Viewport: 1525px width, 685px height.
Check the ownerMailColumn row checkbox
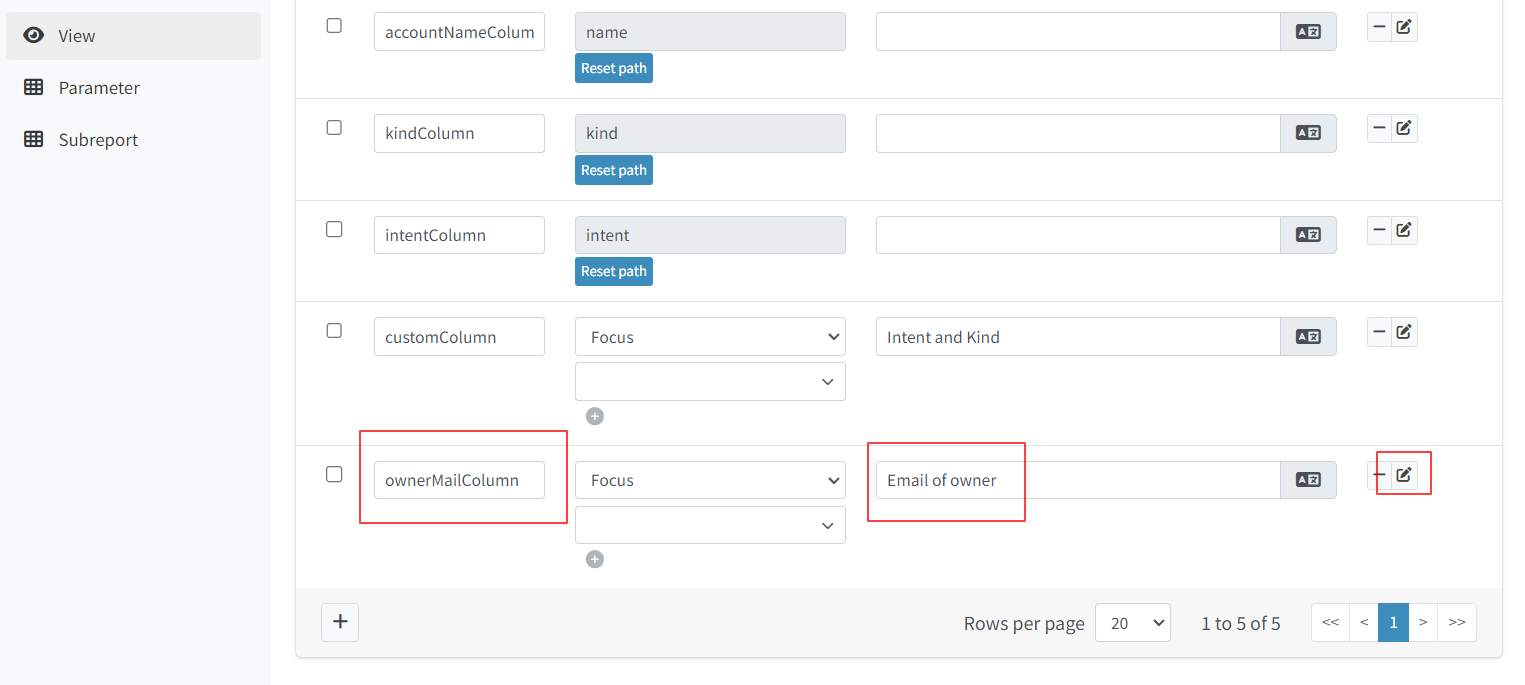point(335,474)
